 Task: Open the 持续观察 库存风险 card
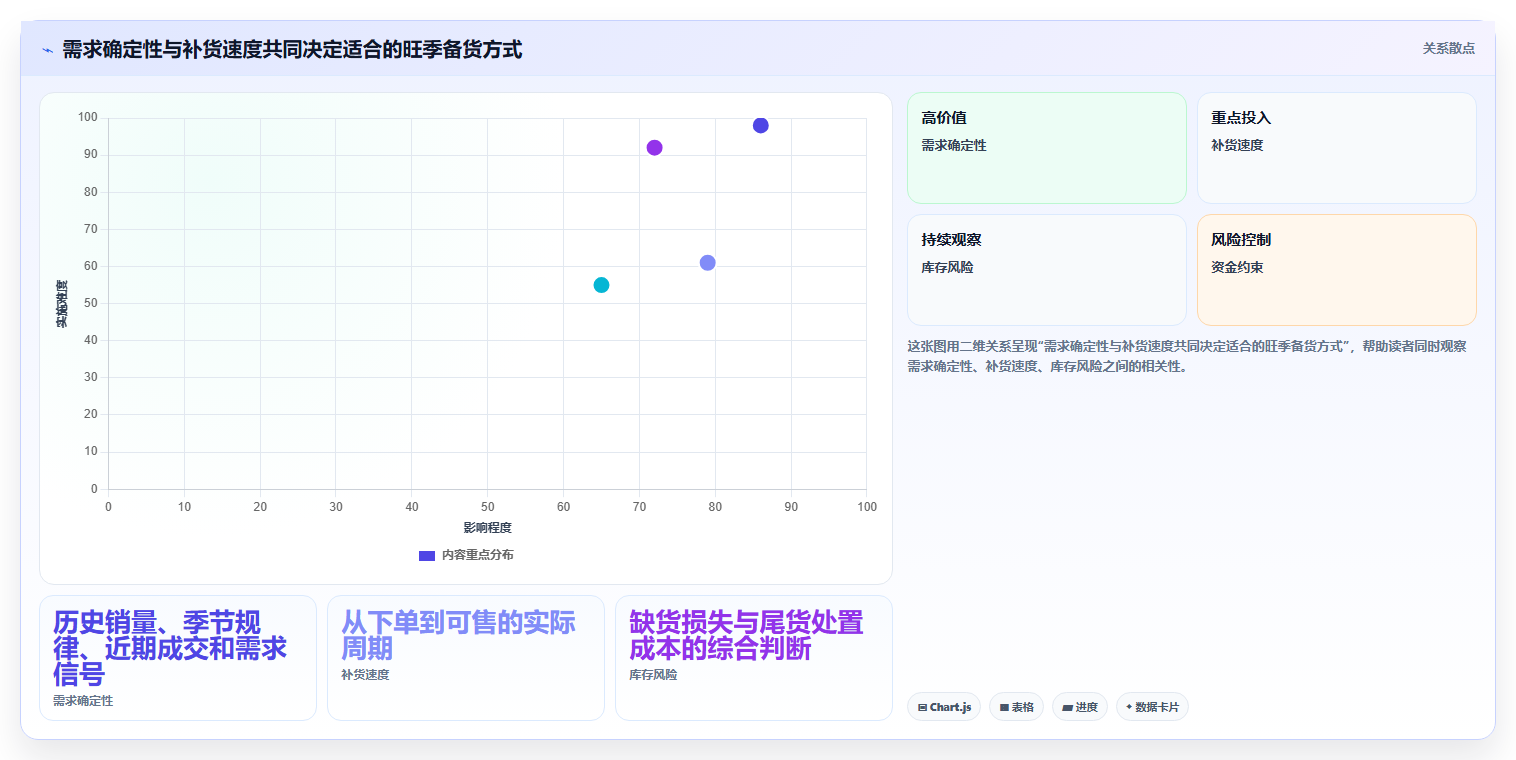(1046, 270)
